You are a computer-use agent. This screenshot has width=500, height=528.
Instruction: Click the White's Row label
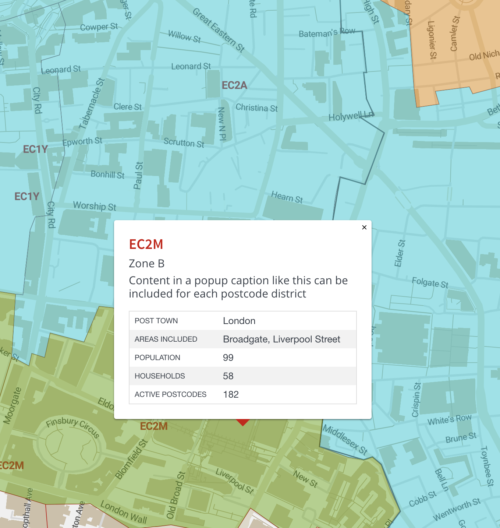coord(449,420)
